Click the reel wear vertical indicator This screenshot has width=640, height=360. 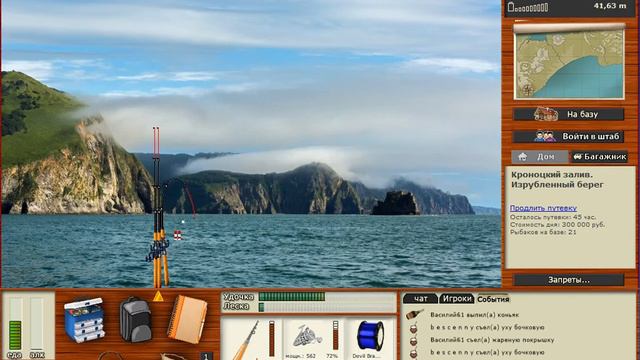[x=336, y=336]
